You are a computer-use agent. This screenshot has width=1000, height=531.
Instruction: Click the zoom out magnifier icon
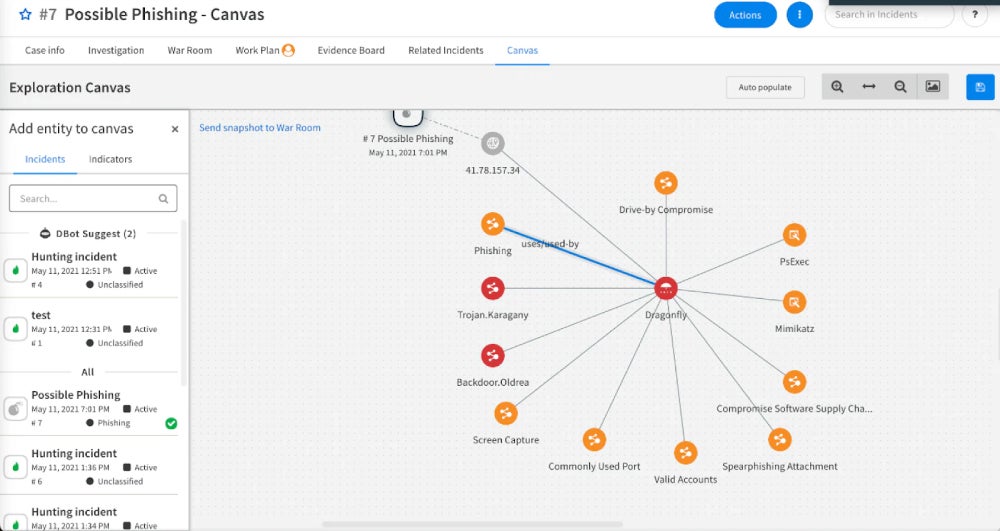click(901, 87)
